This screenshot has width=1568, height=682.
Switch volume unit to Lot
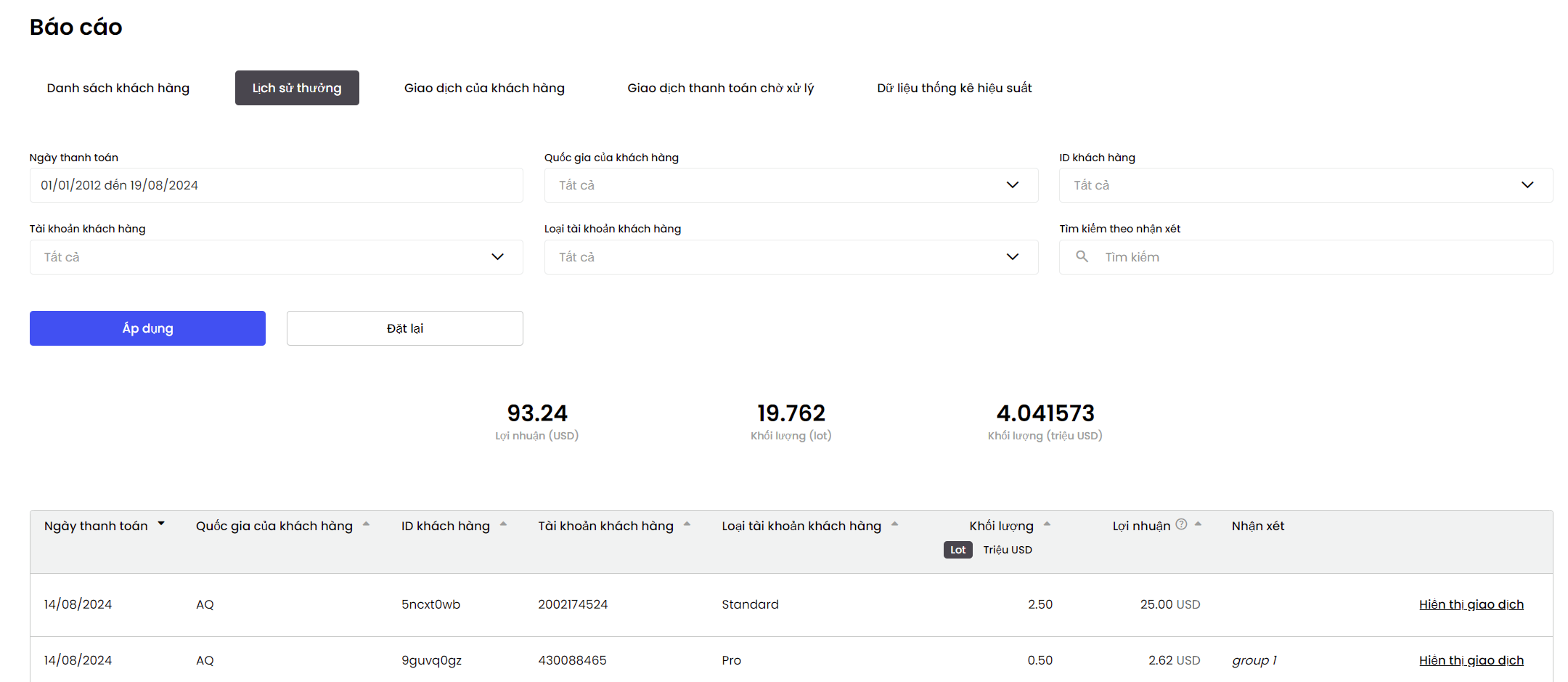958,550
